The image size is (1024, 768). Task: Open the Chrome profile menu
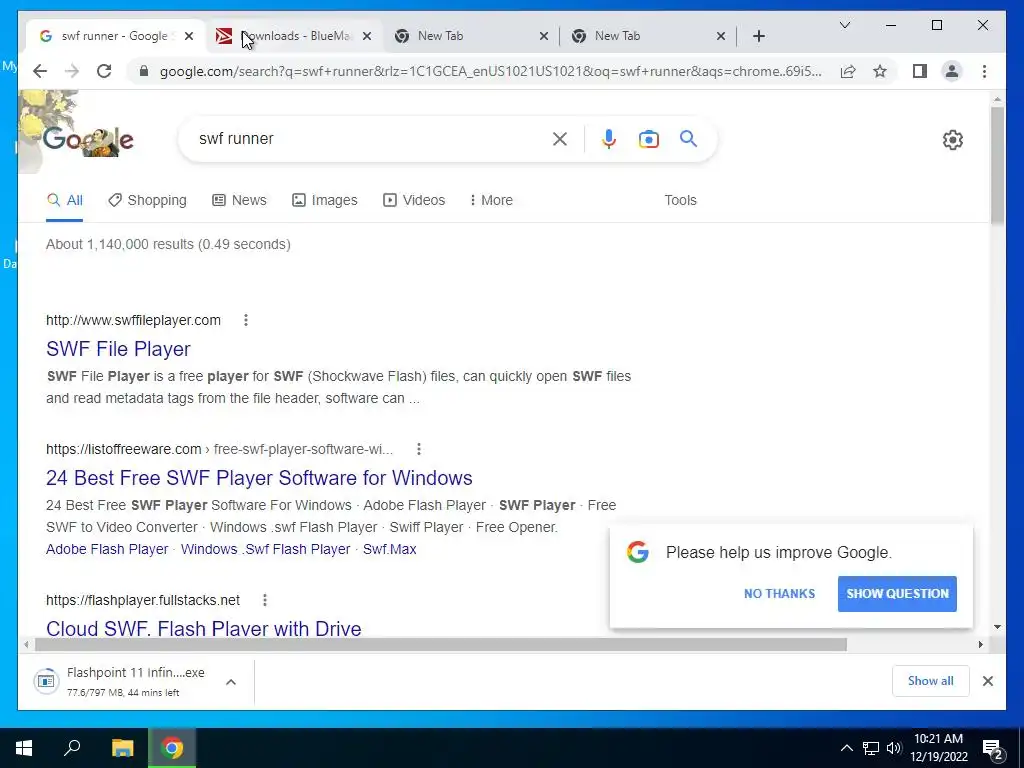(952, 71)
